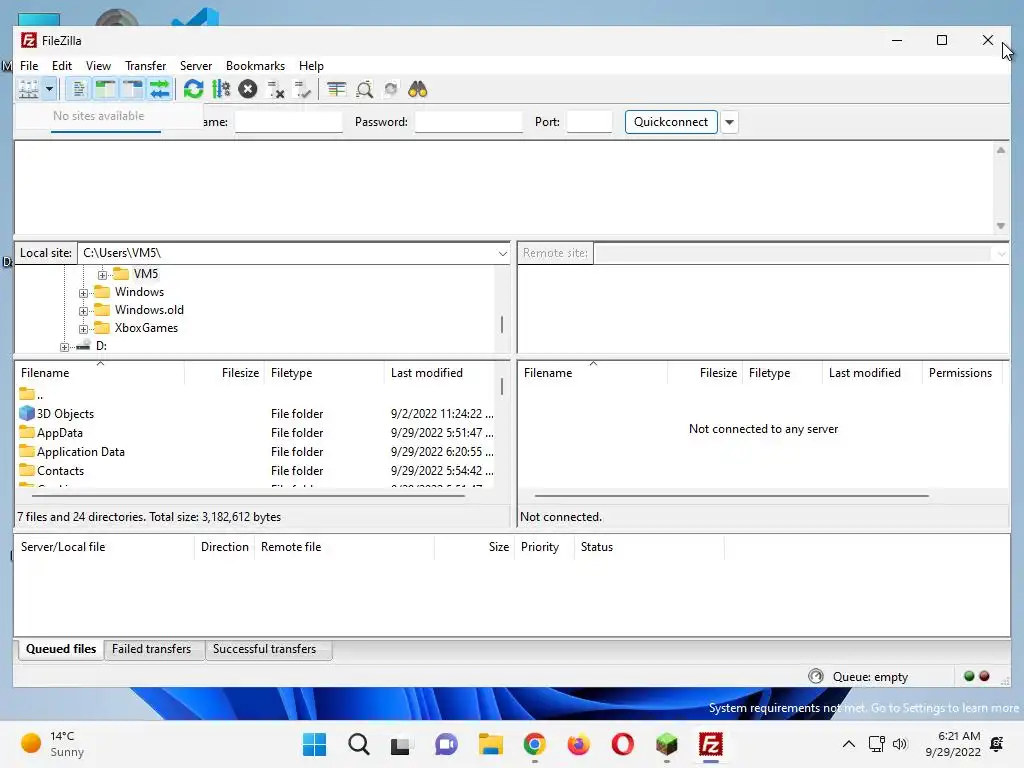Open the Bookmarks menu
The image size is (1024, 768).
[255, 66]
